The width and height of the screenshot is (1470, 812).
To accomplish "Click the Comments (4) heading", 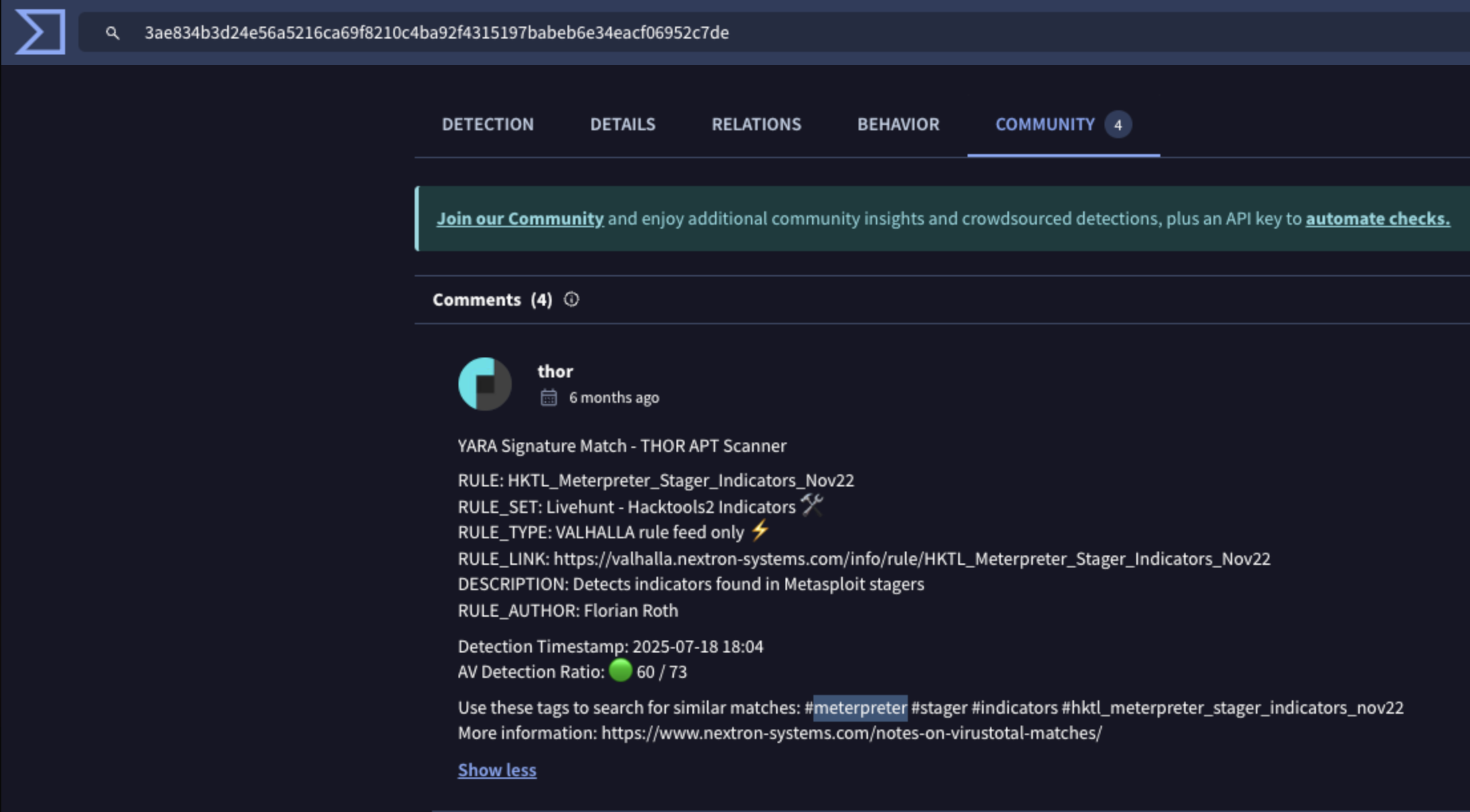I will (x=492, y=300).
